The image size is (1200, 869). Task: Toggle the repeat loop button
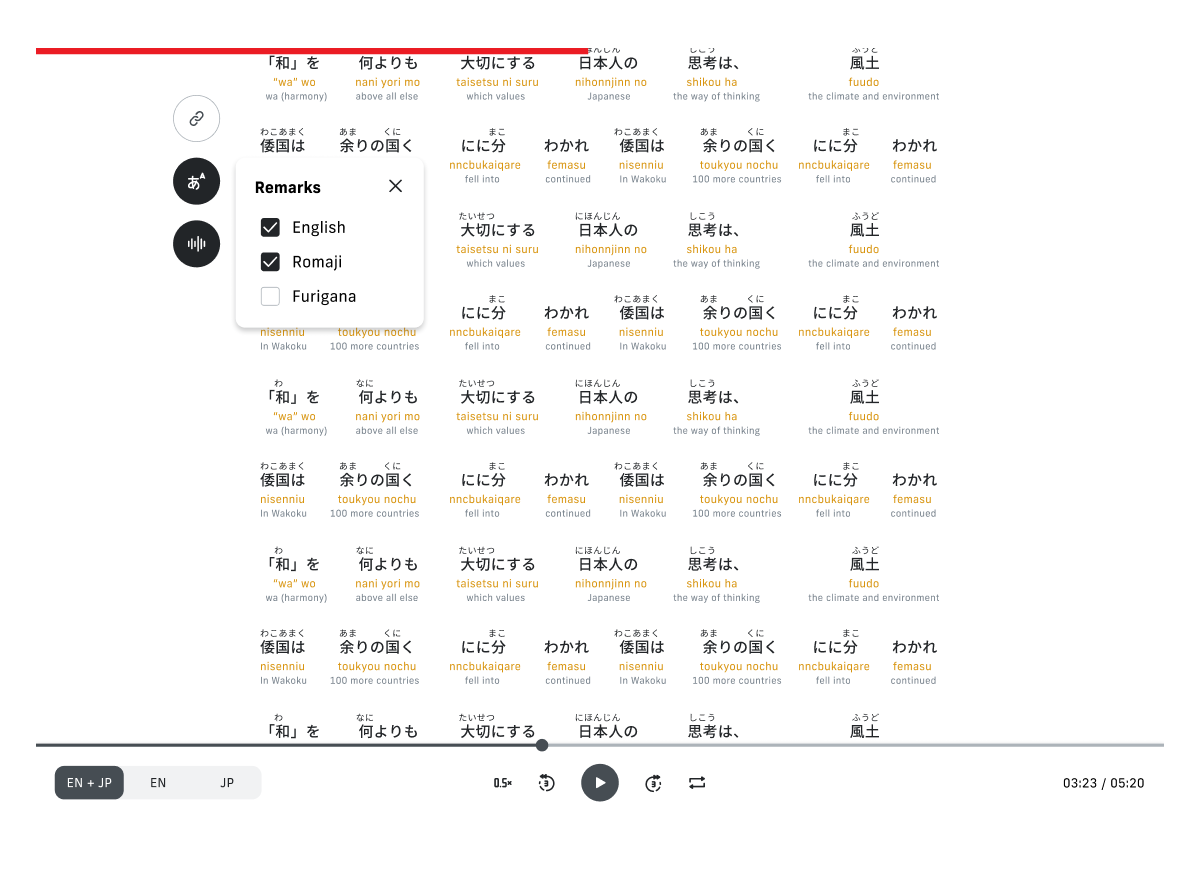pyautogui.click(x=697, y=783)
